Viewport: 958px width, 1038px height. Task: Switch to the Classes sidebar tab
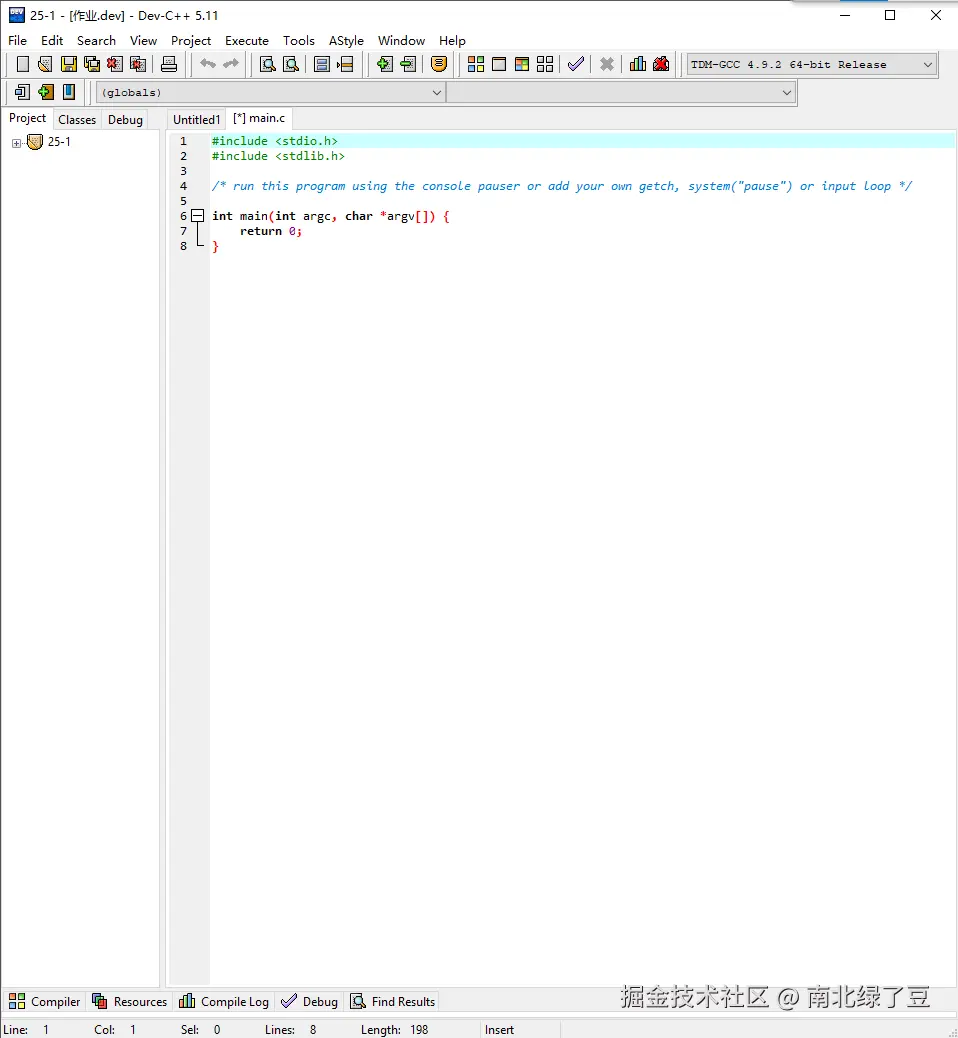coord(77,119)
